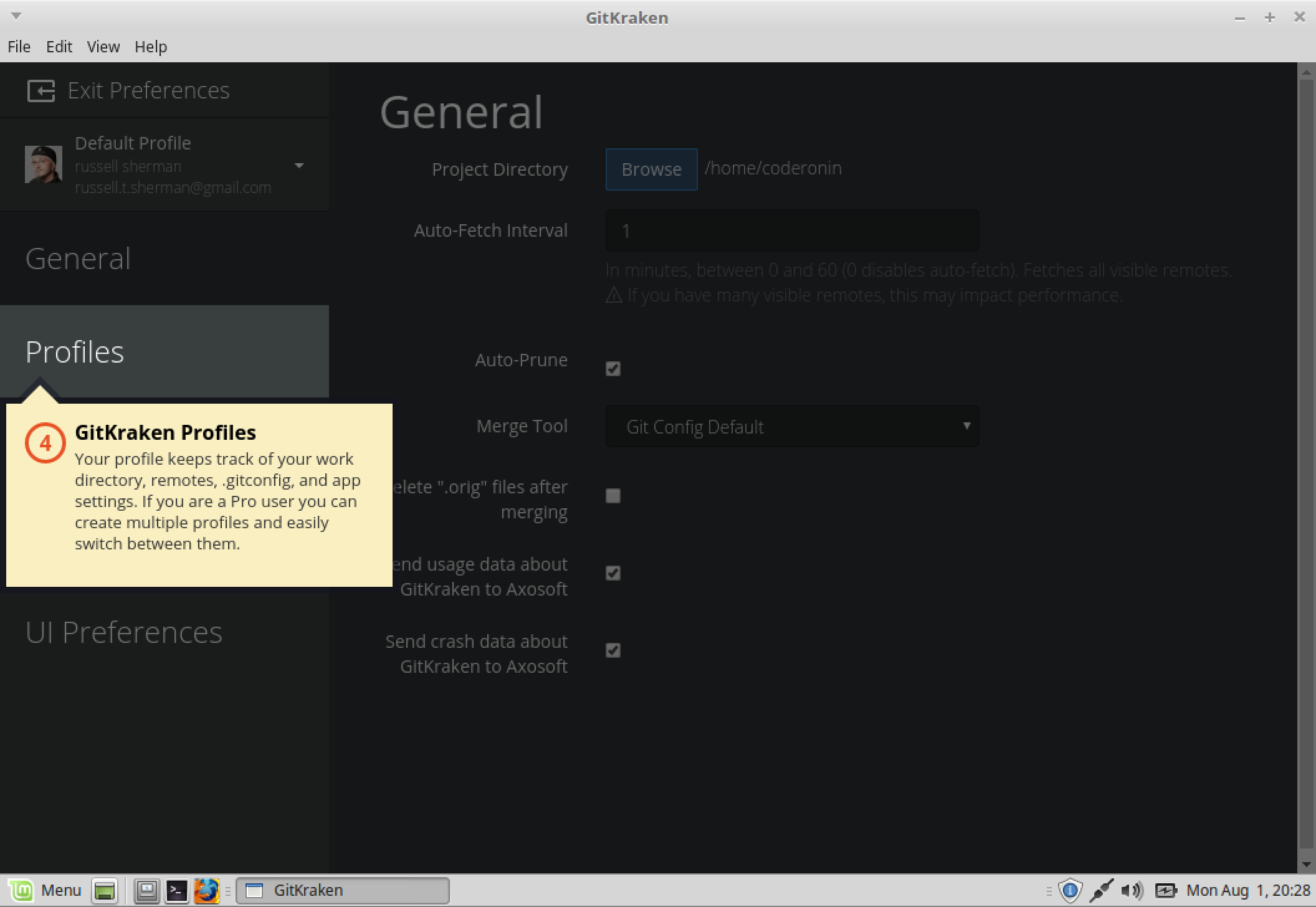Click the warning triangle icon about remotes
The width and height of the screenshot is (1316, 907).
click(614, 295)
